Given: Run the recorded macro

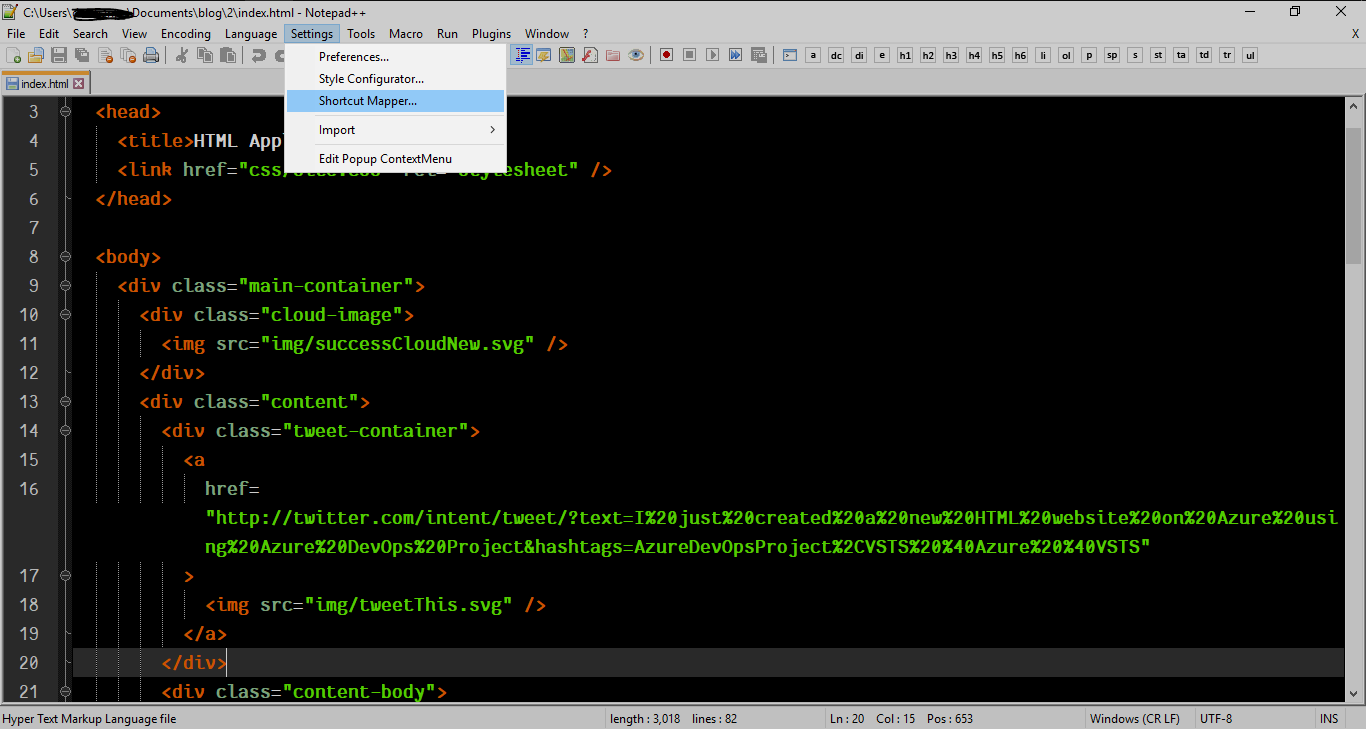Looking at the screenshot, I should click(x=712, y=55).
